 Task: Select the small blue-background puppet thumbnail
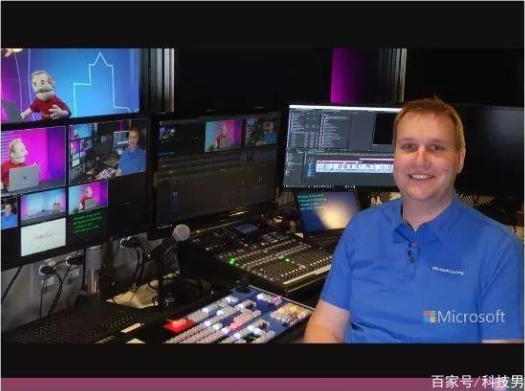[x=44, y=205]
